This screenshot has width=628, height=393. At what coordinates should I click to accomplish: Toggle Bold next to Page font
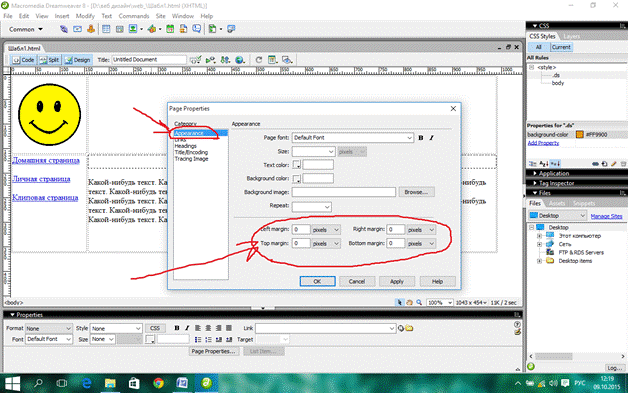(421, 138)
